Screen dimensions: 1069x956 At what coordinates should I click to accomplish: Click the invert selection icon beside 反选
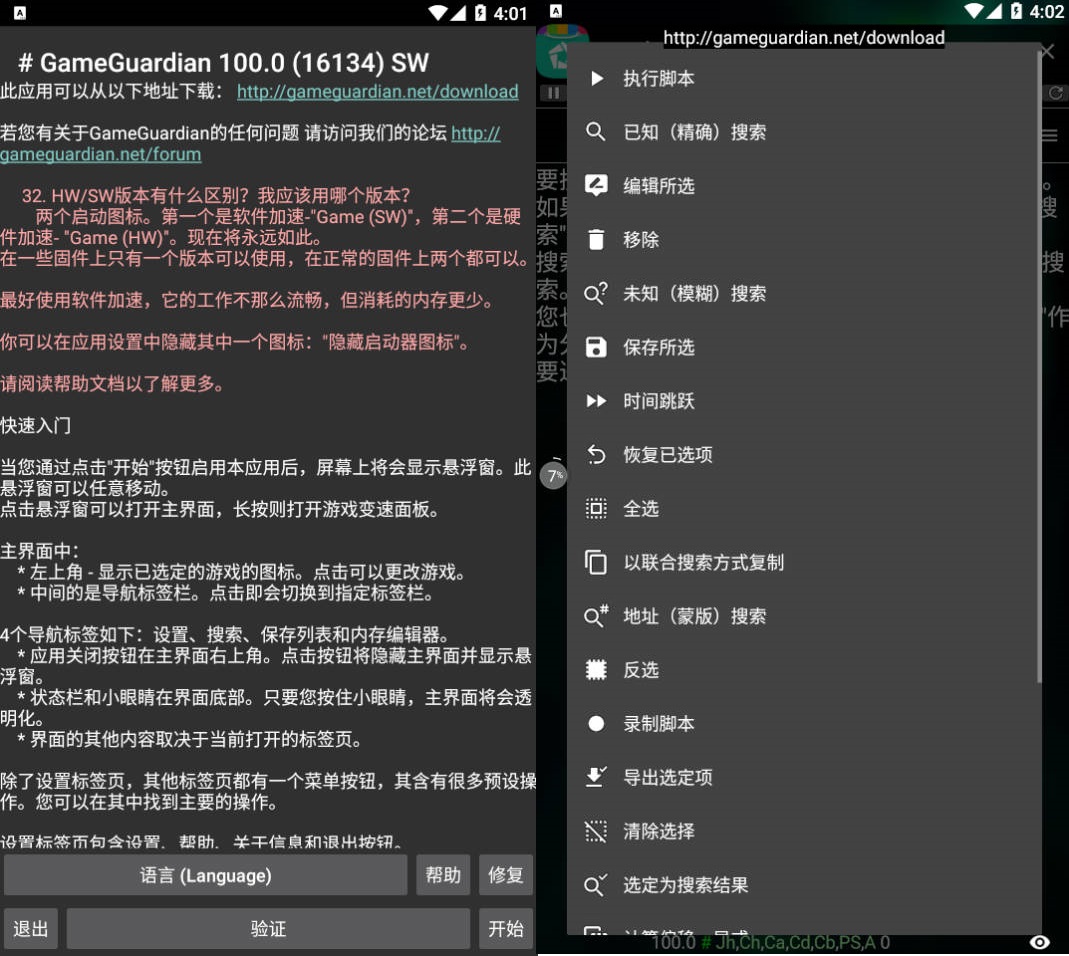596,670
